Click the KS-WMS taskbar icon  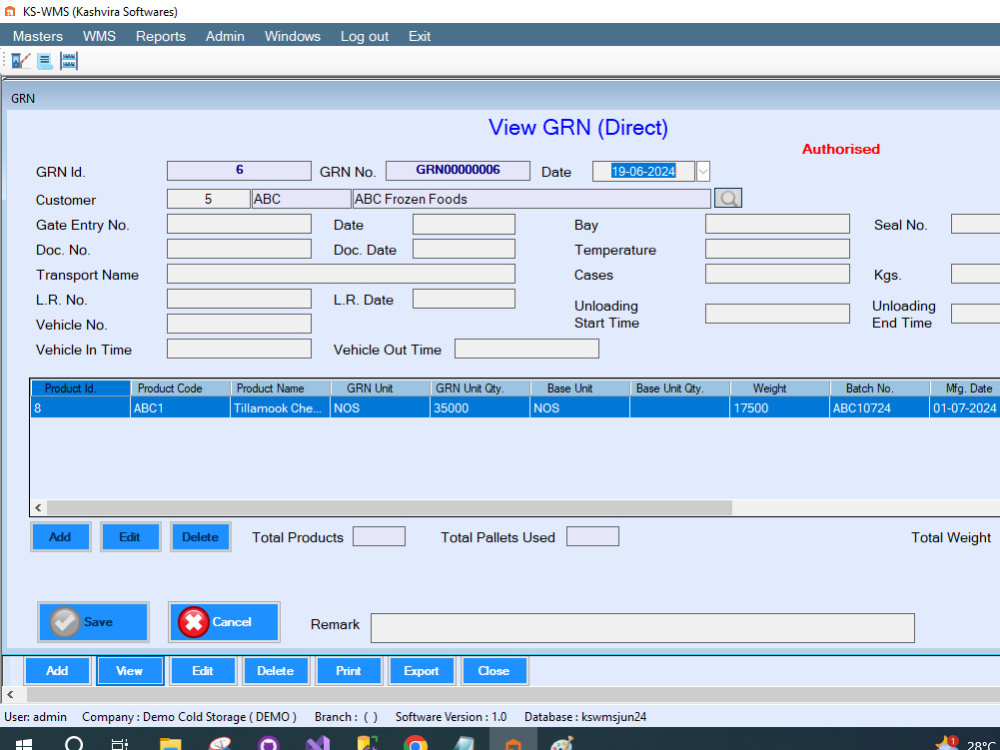[x=513, y=744]
